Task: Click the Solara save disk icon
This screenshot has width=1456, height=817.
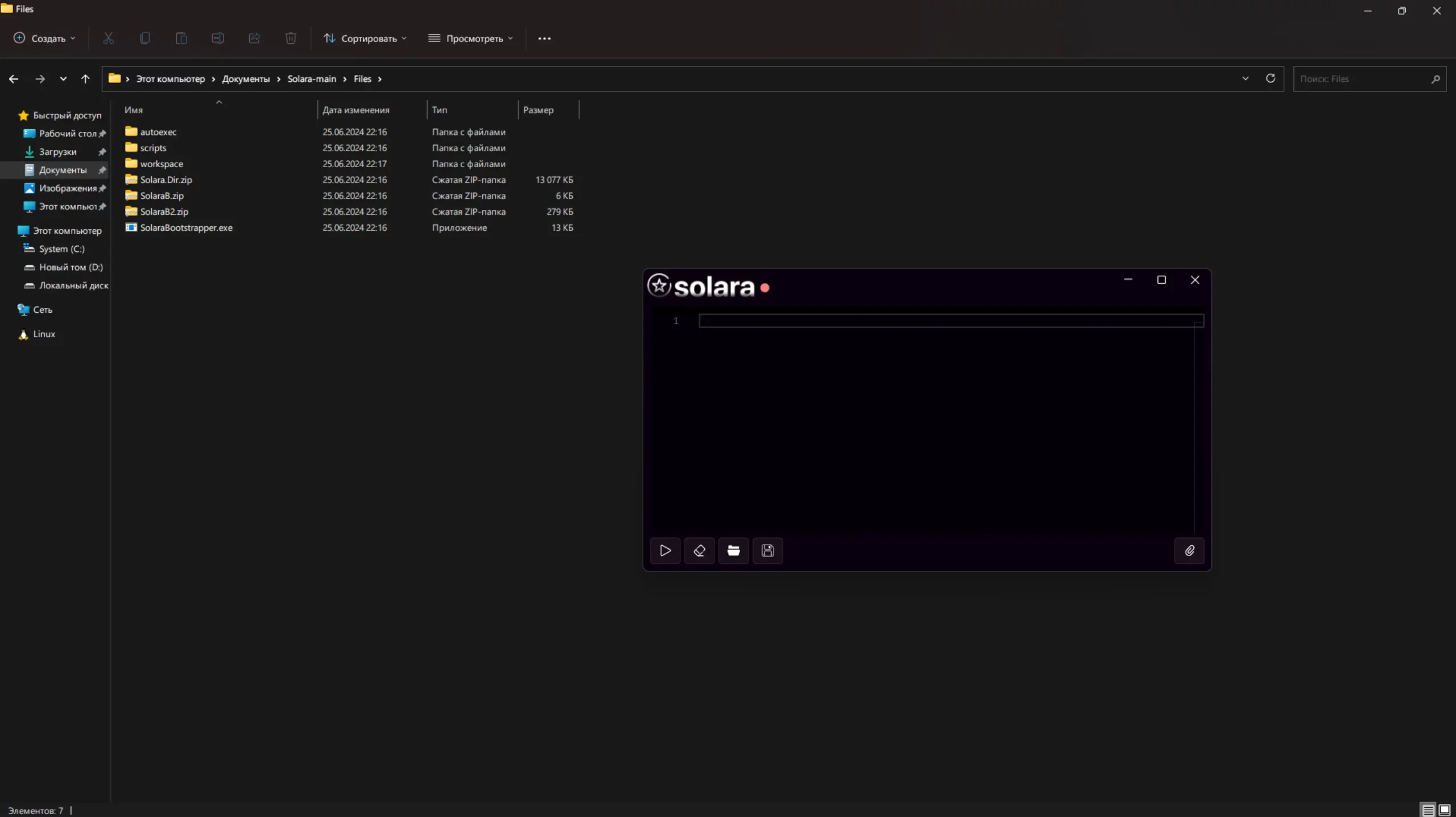Action: tap(767, 550)
